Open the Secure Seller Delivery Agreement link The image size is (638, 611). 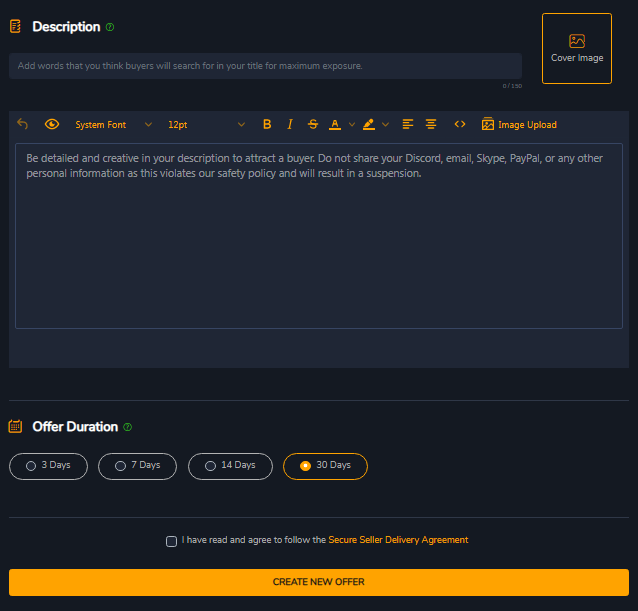pyautogui.click(x=398, y=540)
